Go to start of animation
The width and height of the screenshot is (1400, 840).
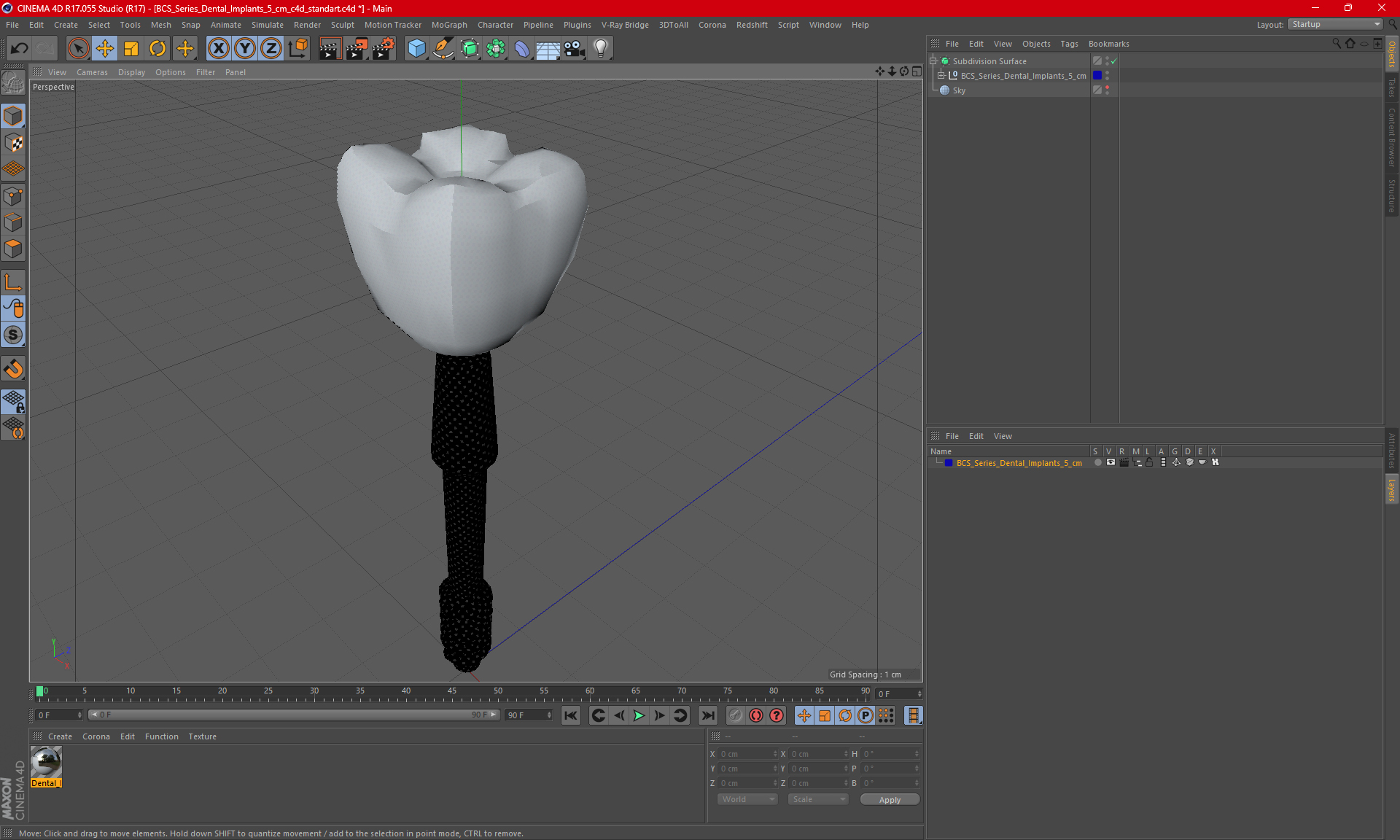click(x=571, y=715)
